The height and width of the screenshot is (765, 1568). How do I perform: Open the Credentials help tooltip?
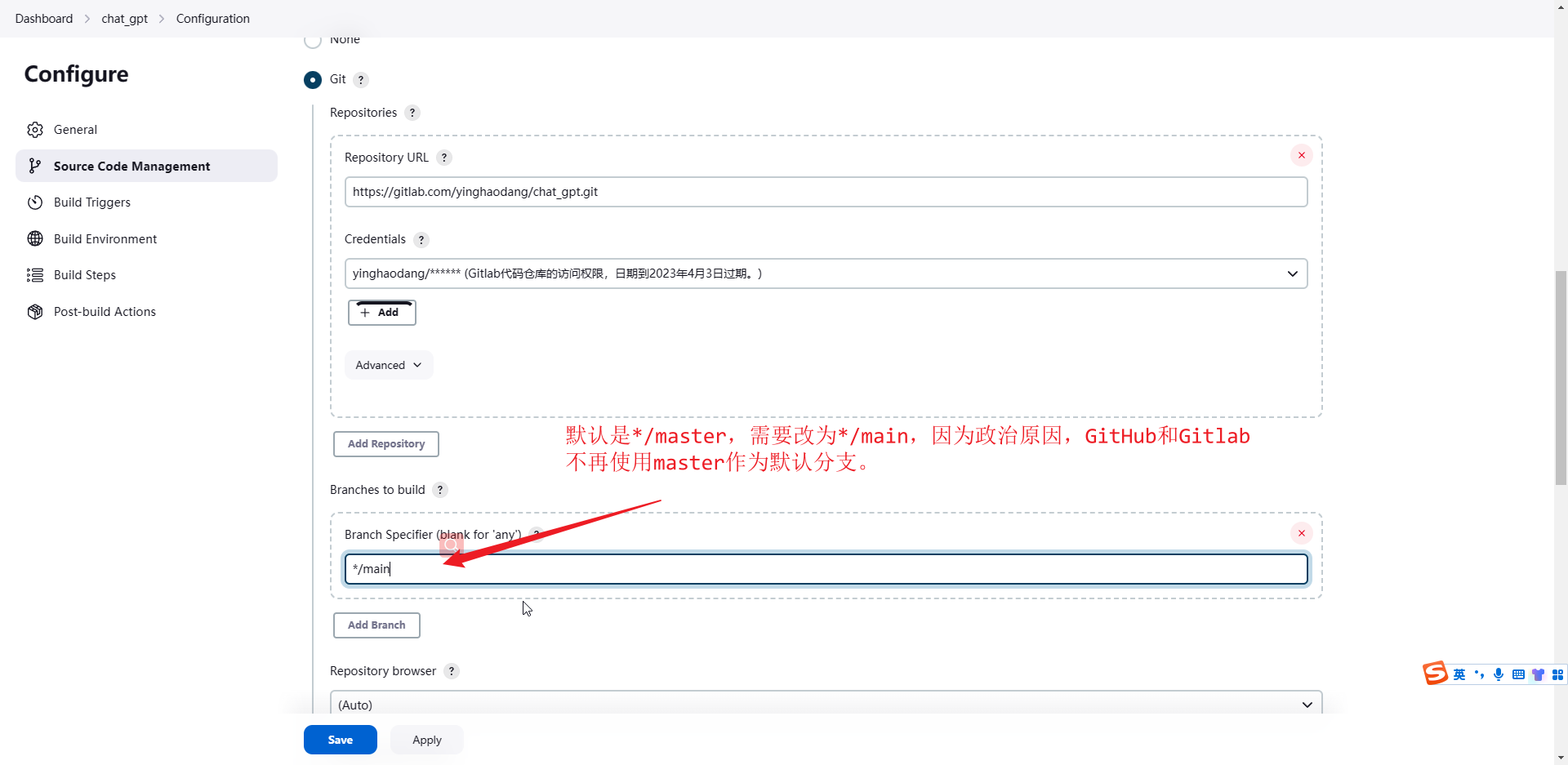coord(421,240)
